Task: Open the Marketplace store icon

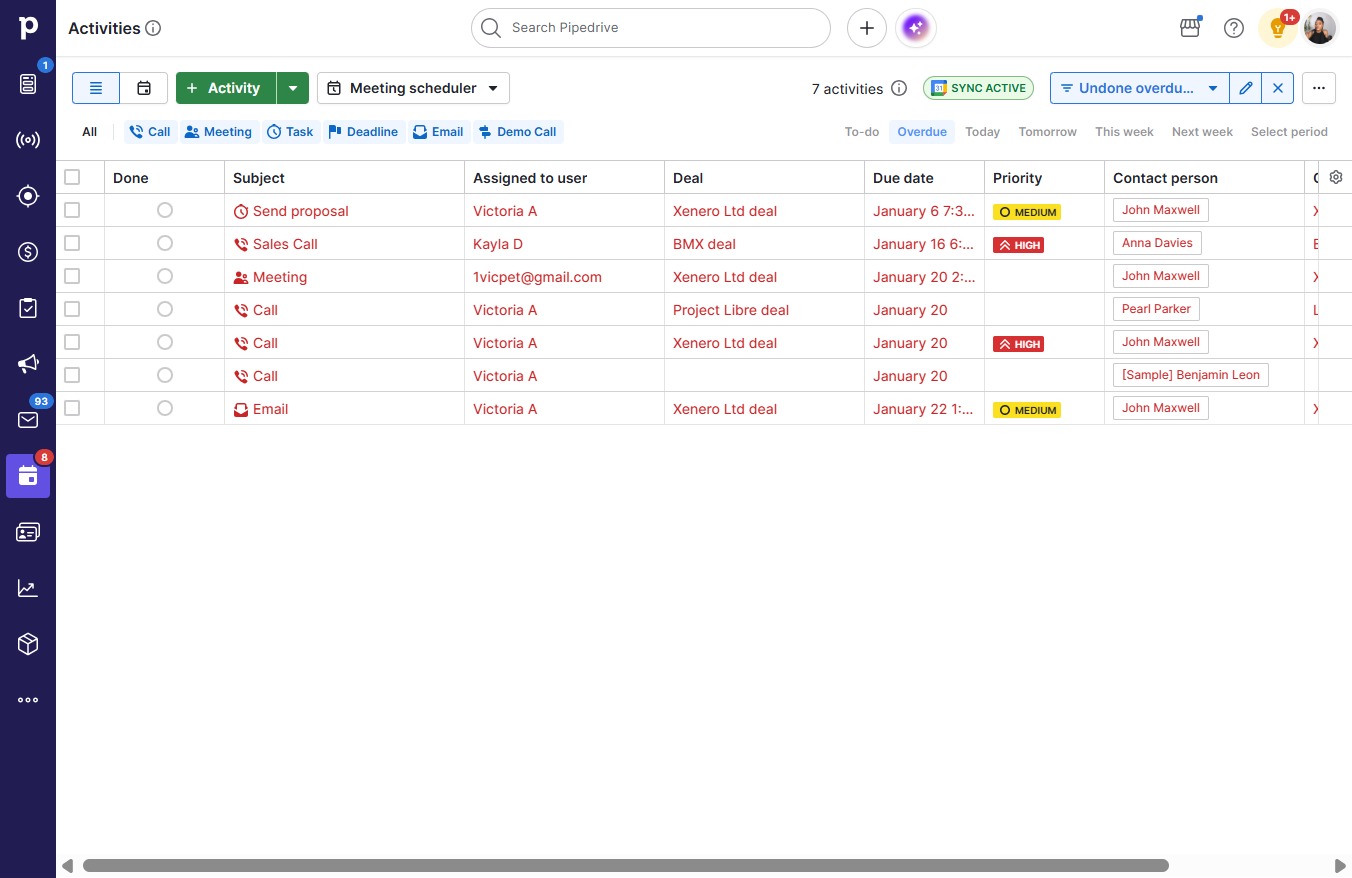Action: pos(1190,28)
